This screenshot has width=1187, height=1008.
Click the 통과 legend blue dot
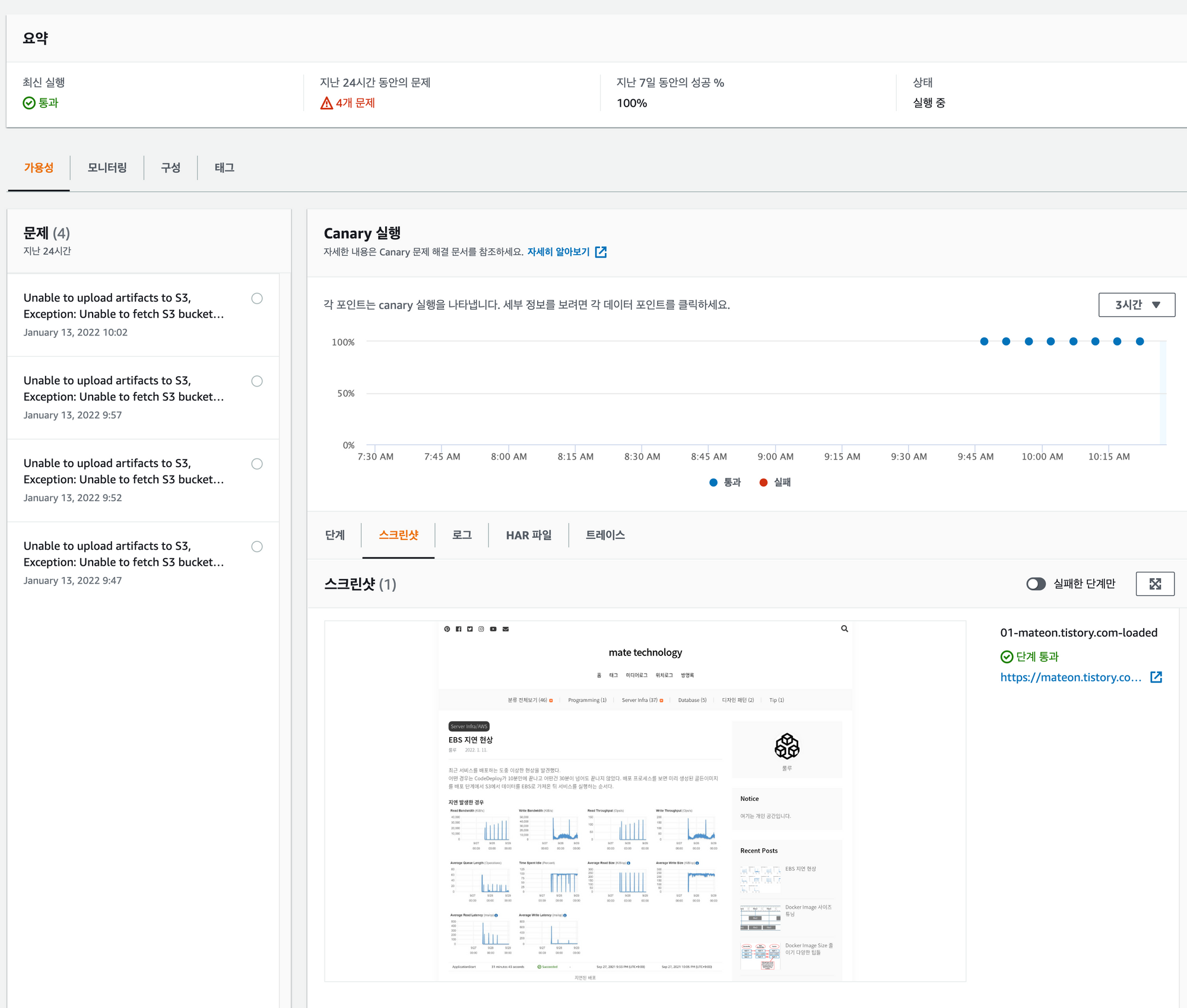pos(713,483)
